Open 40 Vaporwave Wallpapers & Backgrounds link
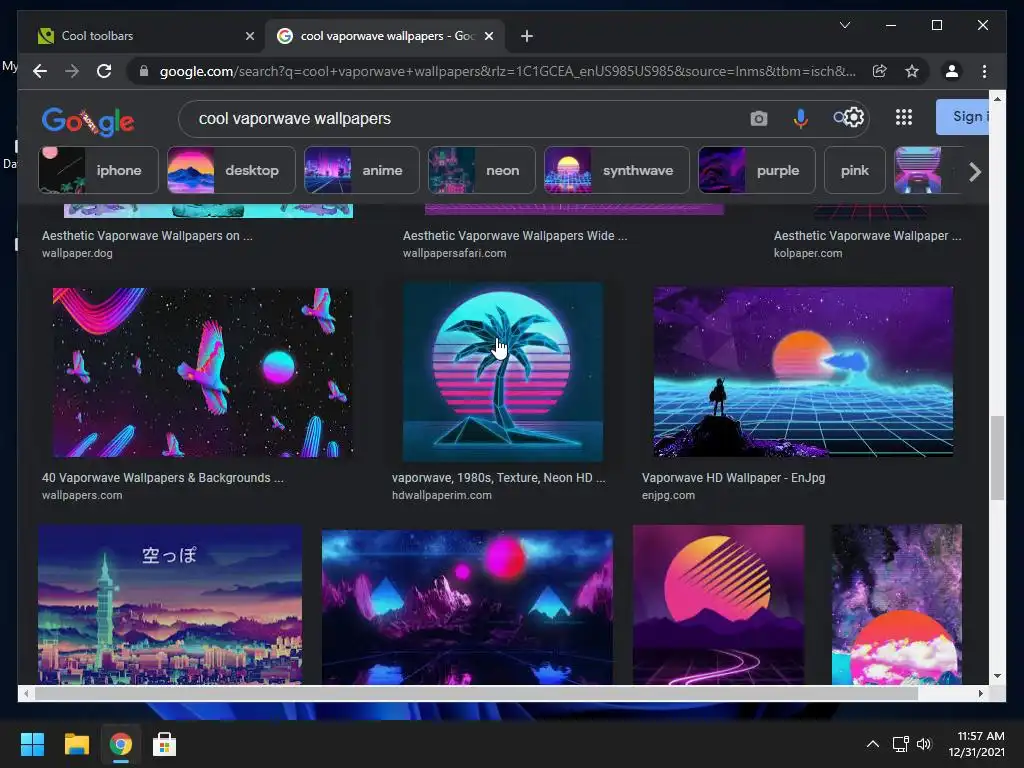1024x768 pixels. point(163,478)
